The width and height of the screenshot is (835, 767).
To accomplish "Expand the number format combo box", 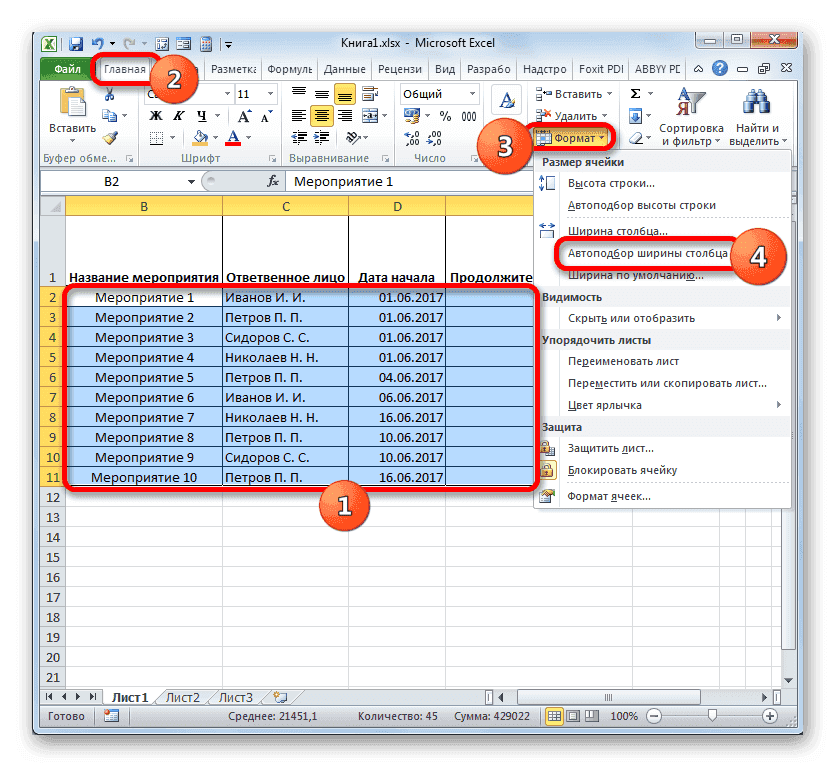I will click(x=472, y=93).
